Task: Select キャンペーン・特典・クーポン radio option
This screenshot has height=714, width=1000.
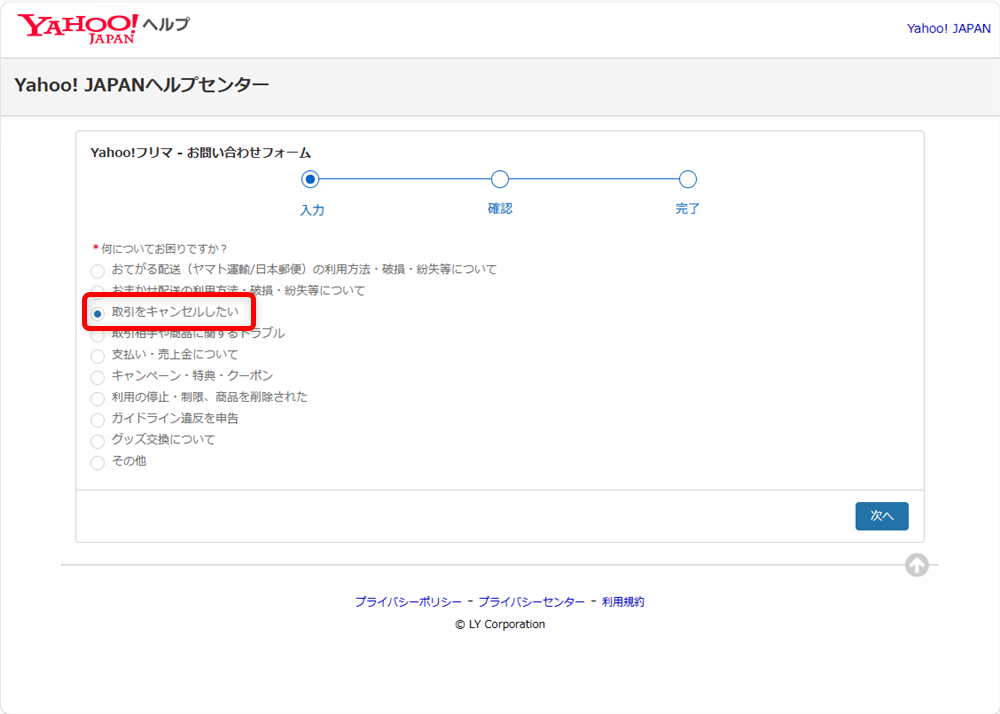Action: click(98, 377)
